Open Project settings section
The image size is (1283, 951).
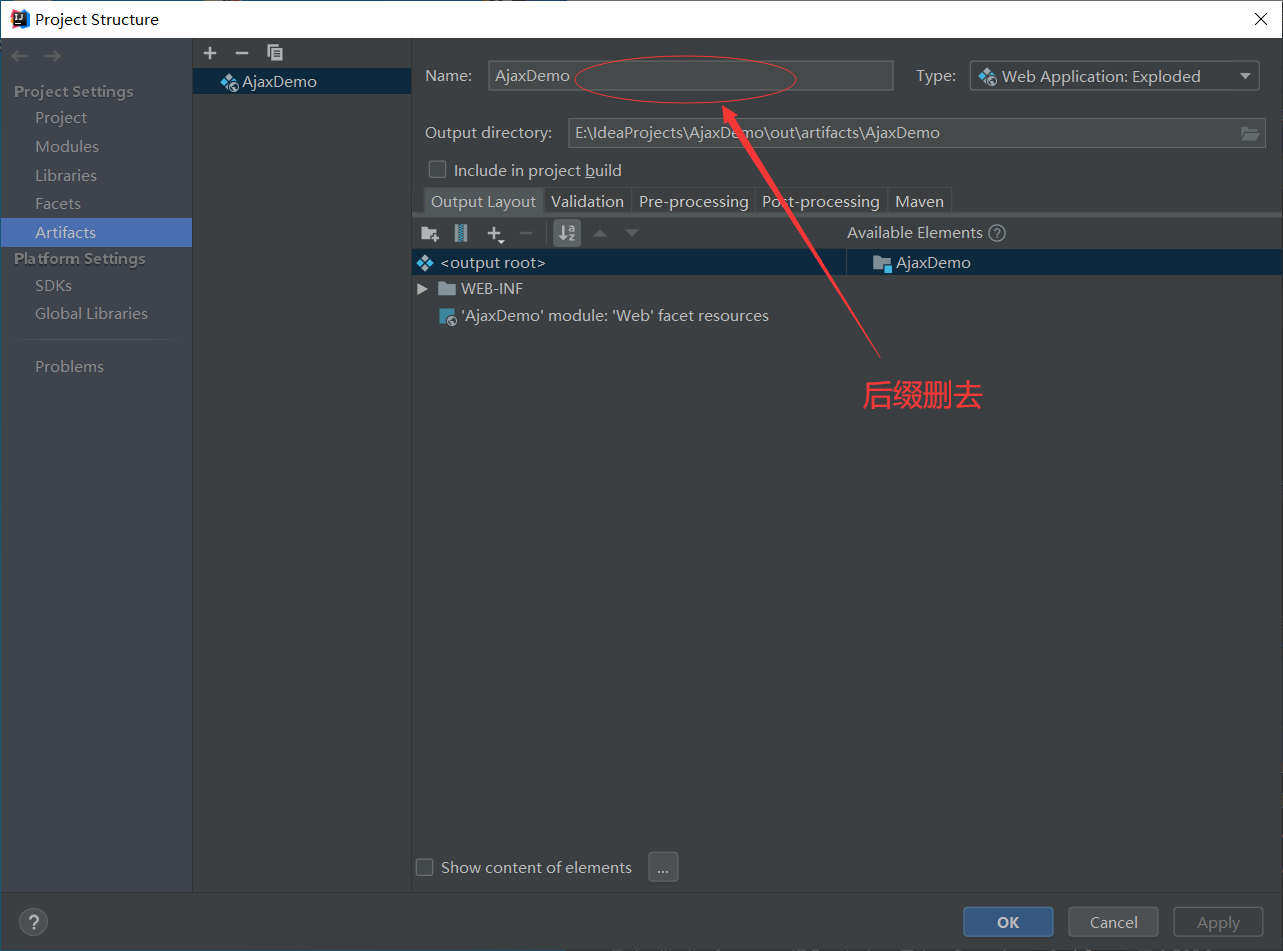pos(61,118)
